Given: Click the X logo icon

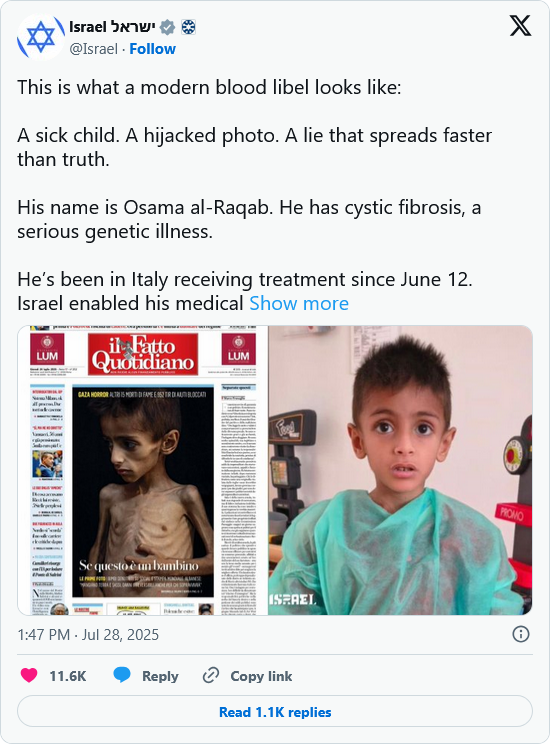Looking at the screenshot, I should point(521,26).
